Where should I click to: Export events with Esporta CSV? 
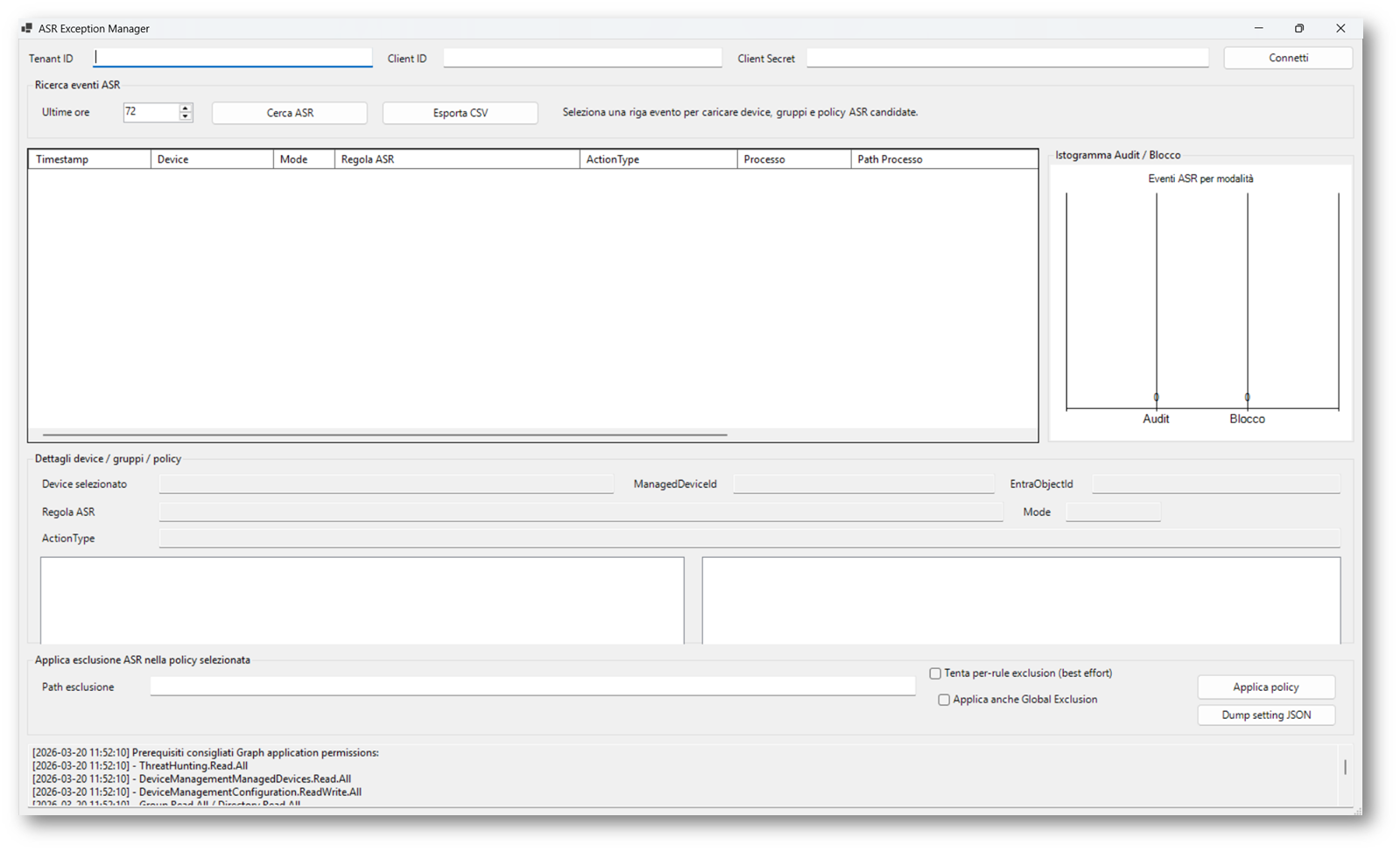point(460,113)
